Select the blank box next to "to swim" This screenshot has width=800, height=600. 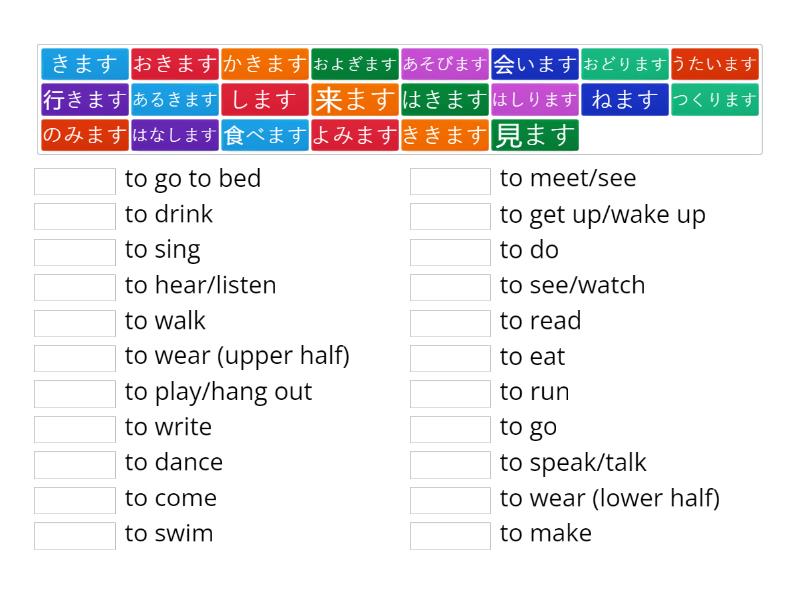[x=75, y=535]
